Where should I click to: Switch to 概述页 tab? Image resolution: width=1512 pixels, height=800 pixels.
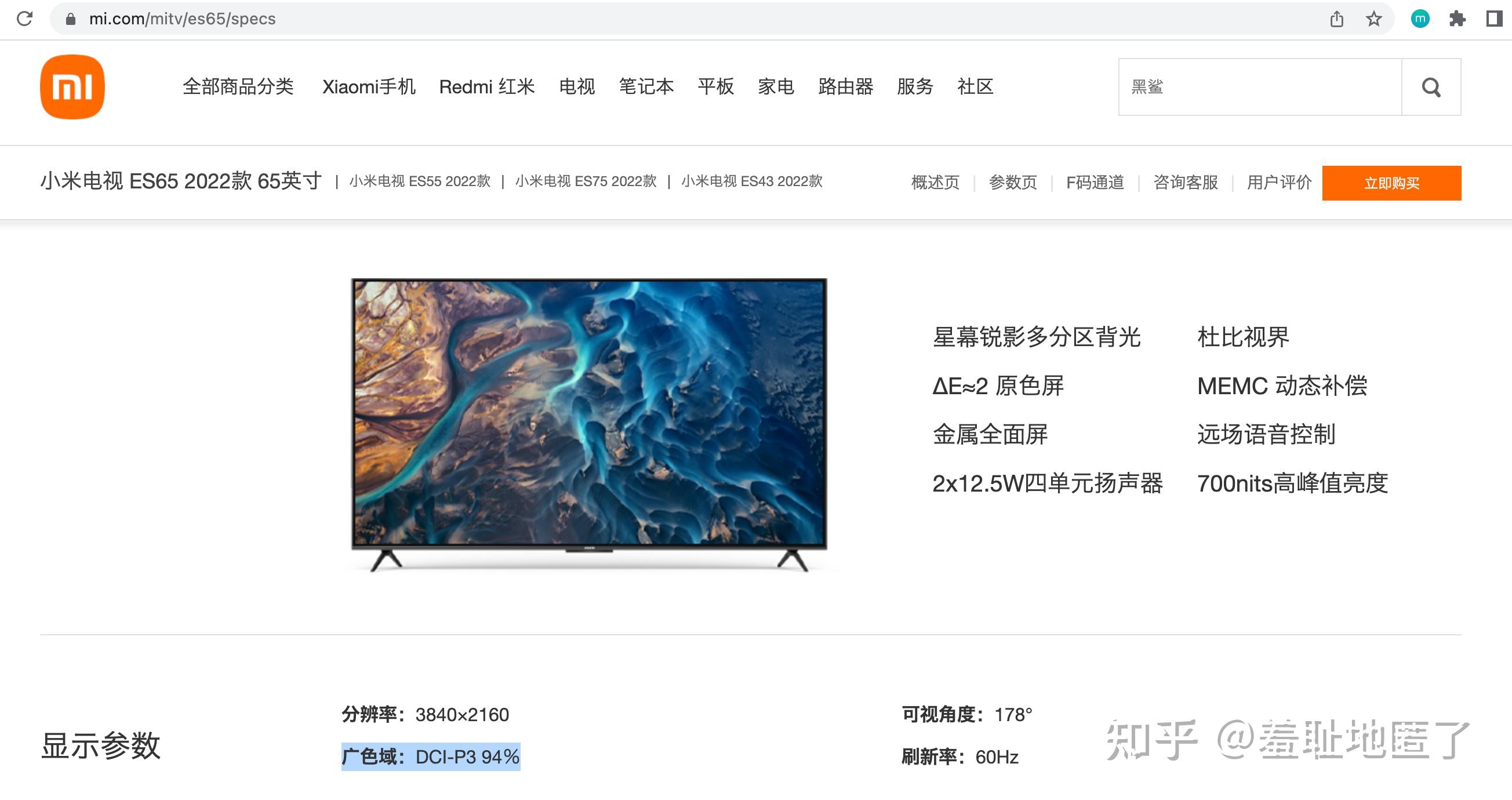tap(935, 183)
